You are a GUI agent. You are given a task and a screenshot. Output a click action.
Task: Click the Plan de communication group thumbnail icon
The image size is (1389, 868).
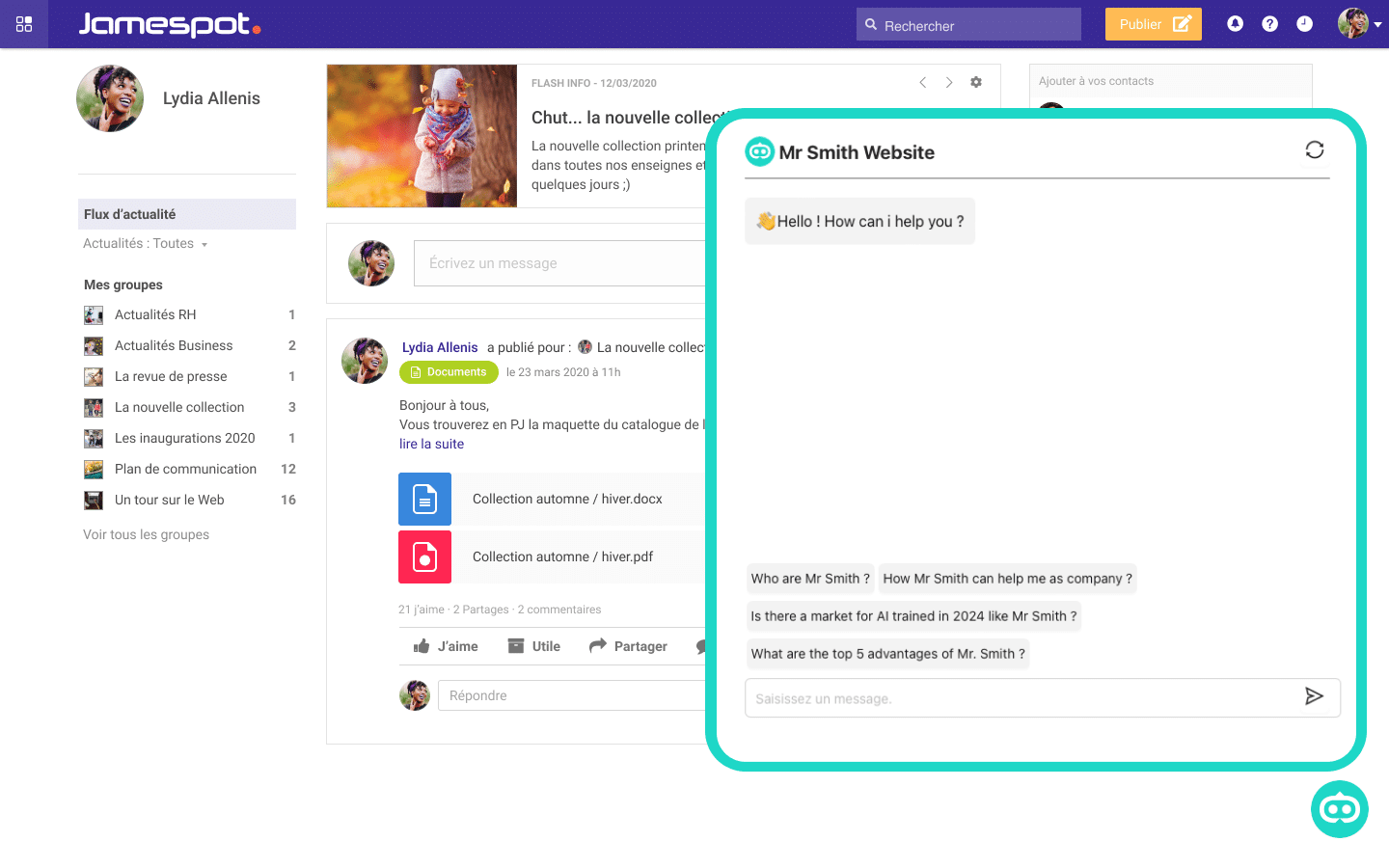tap(94, 469)
